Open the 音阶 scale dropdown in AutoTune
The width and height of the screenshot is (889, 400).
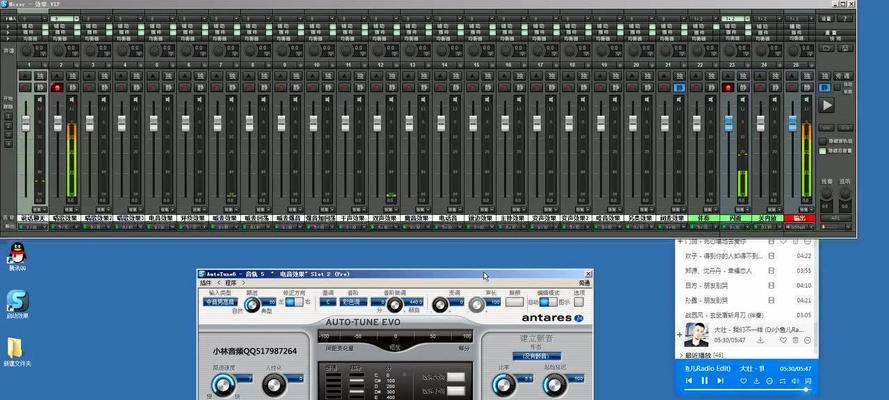(353, 302)
